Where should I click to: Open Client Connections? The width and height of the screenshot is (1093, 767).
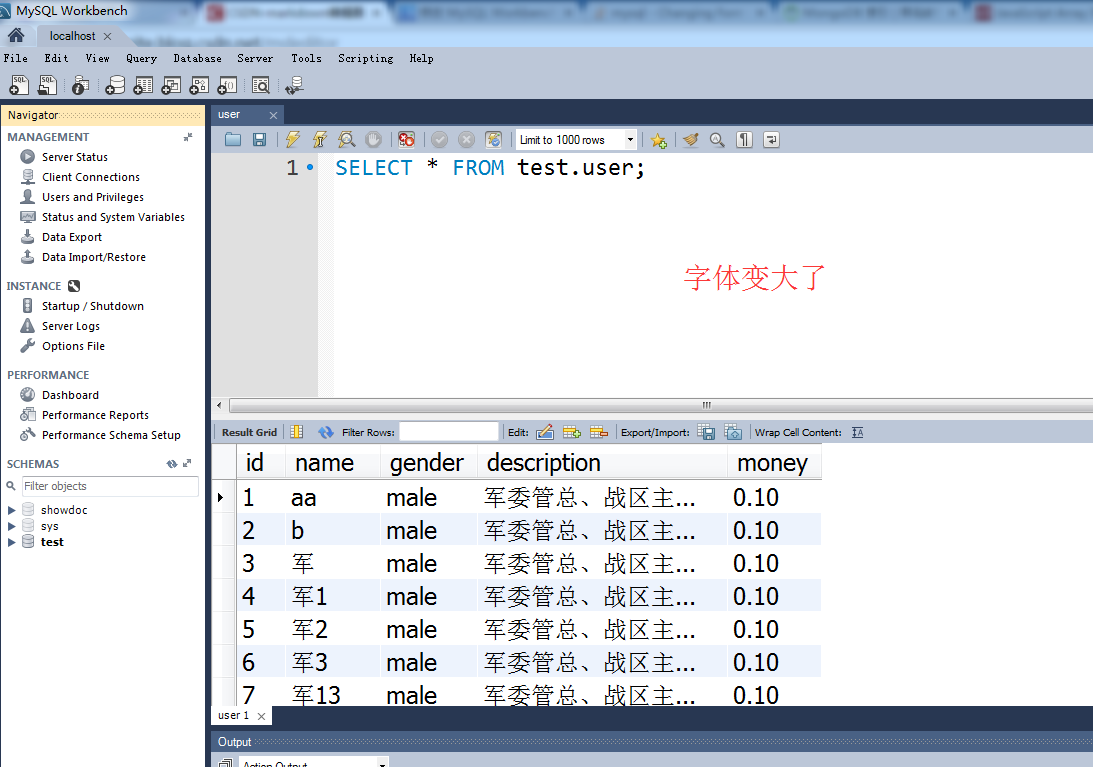(x=91, y=177)
